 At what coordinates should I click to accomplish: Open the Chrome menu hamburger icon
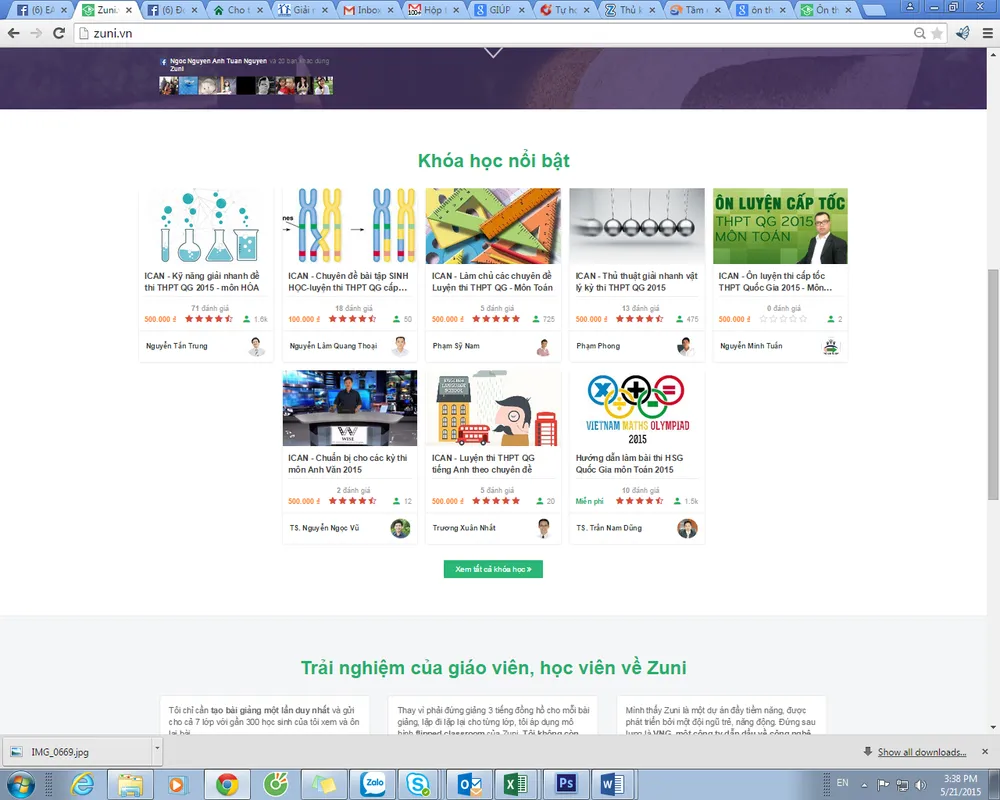coord(987,33)
